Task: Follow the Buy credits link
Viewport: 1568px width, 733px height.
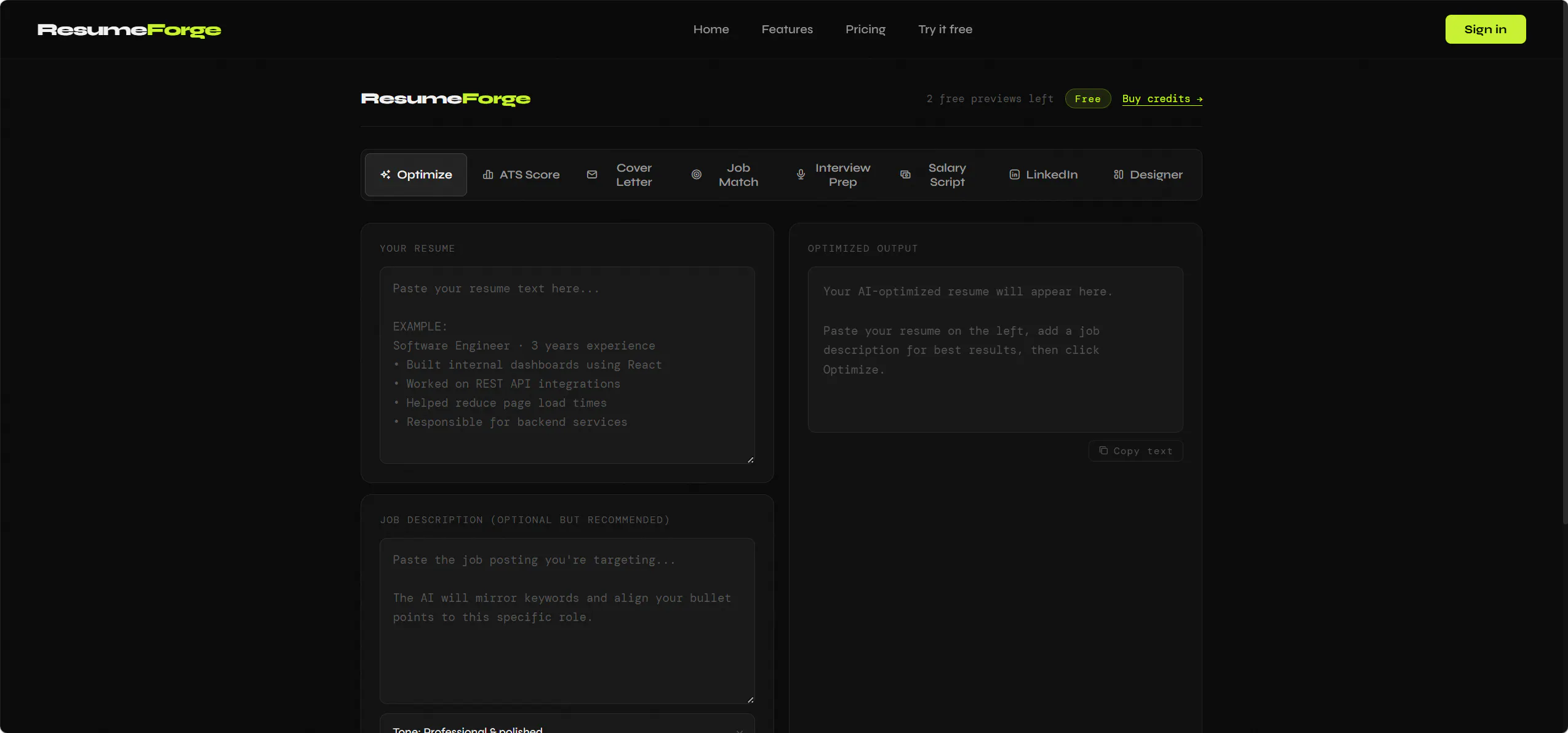Action: coord(1162,99)
